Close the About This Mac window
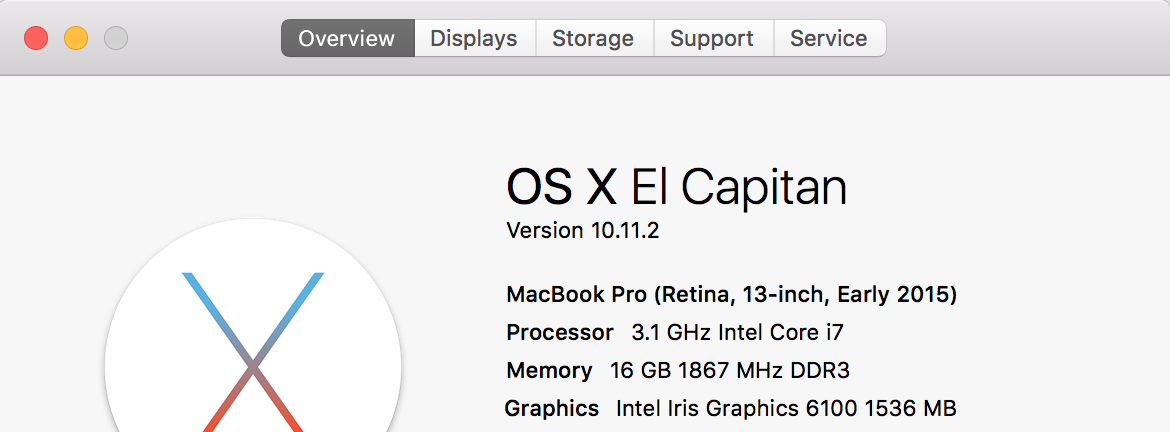1170x432 pixels. pos(36,39)
